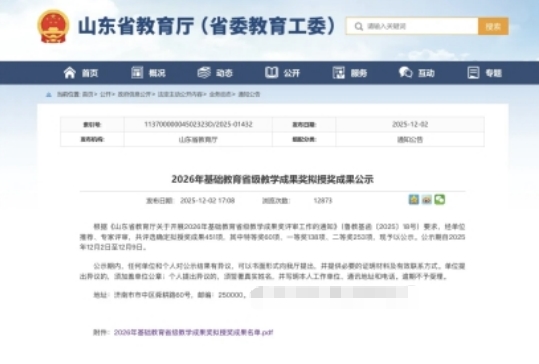Click 首页 in the breadcrumb trail

88,94
